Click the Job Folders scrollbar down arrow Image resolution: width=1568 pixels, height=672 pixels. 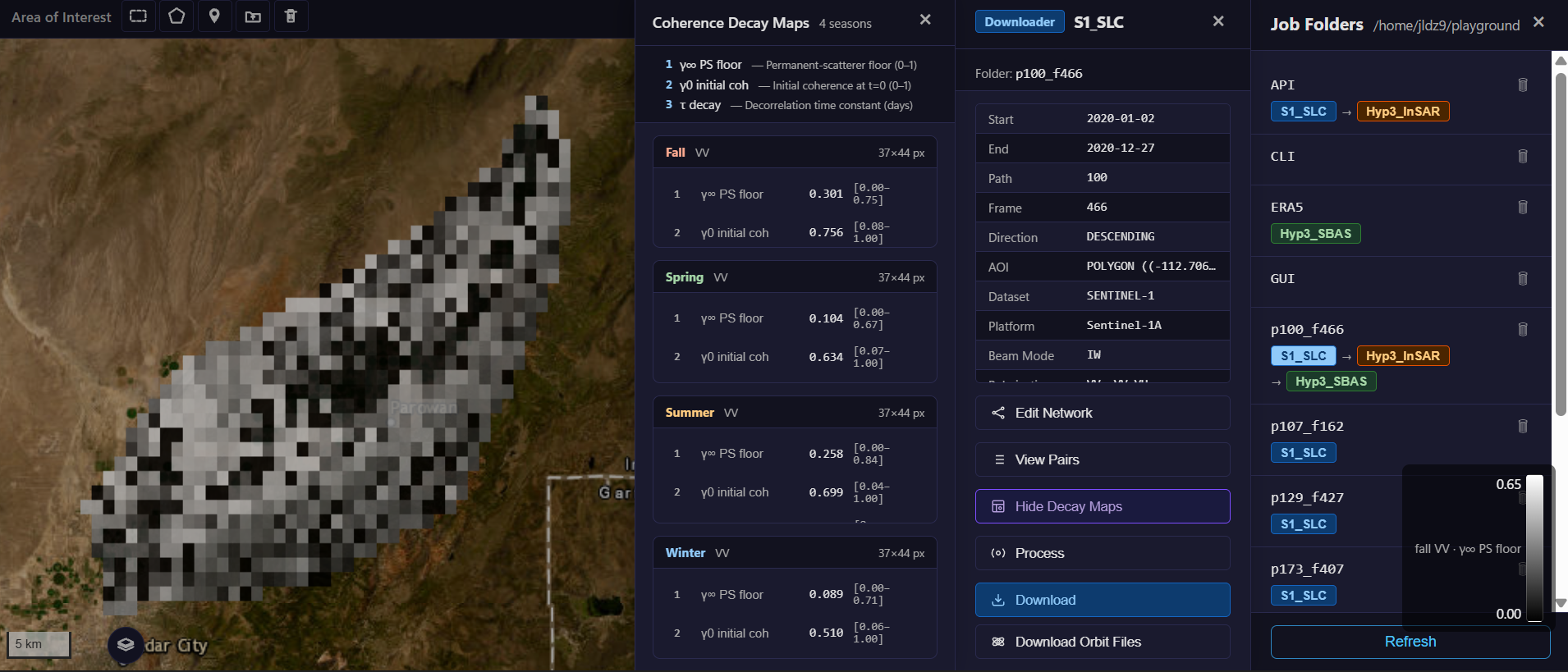point(1561,604)
